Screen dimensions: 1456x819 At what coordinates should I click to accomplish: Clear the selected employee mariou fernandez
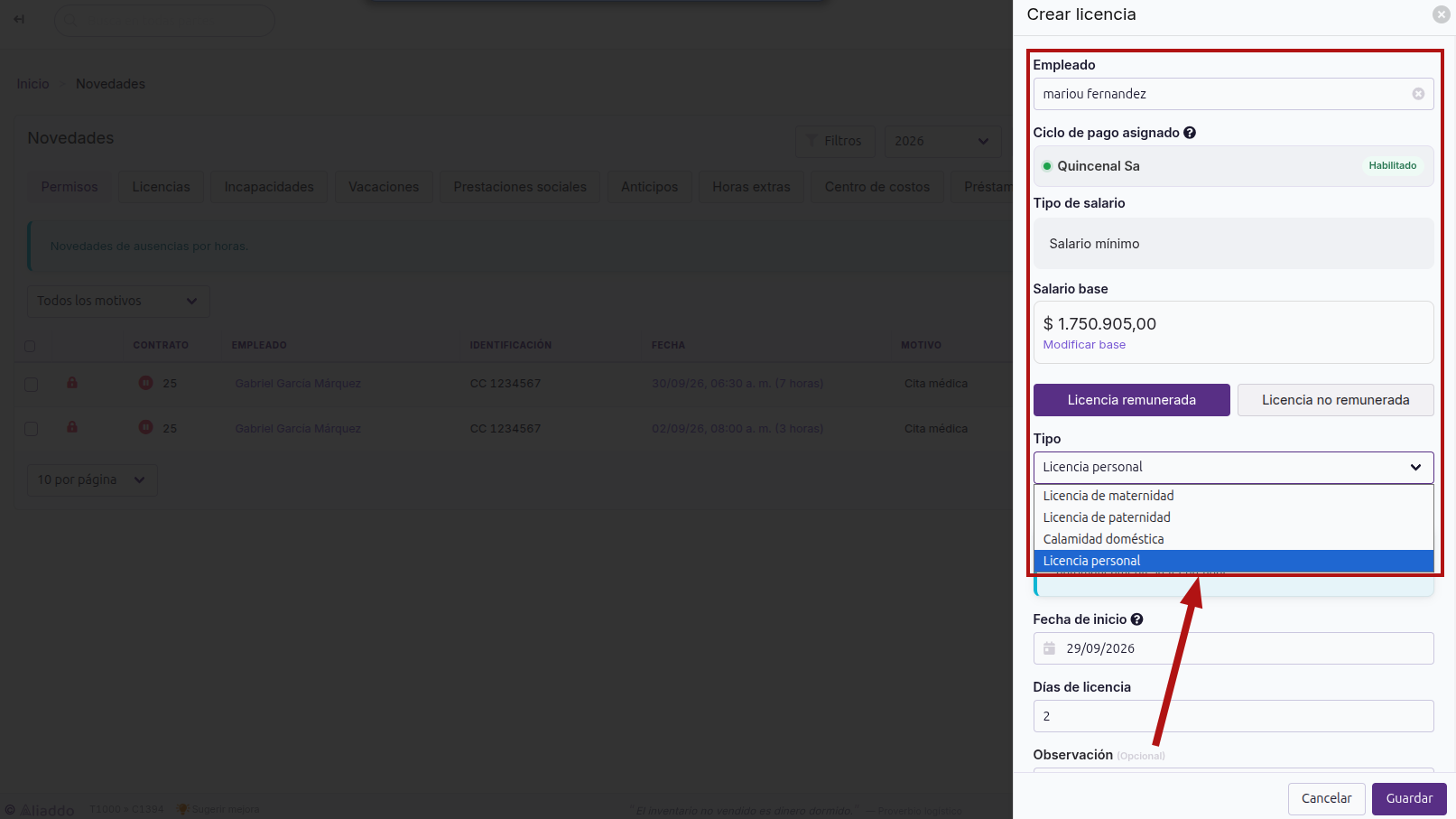[x=1418, y=94]
